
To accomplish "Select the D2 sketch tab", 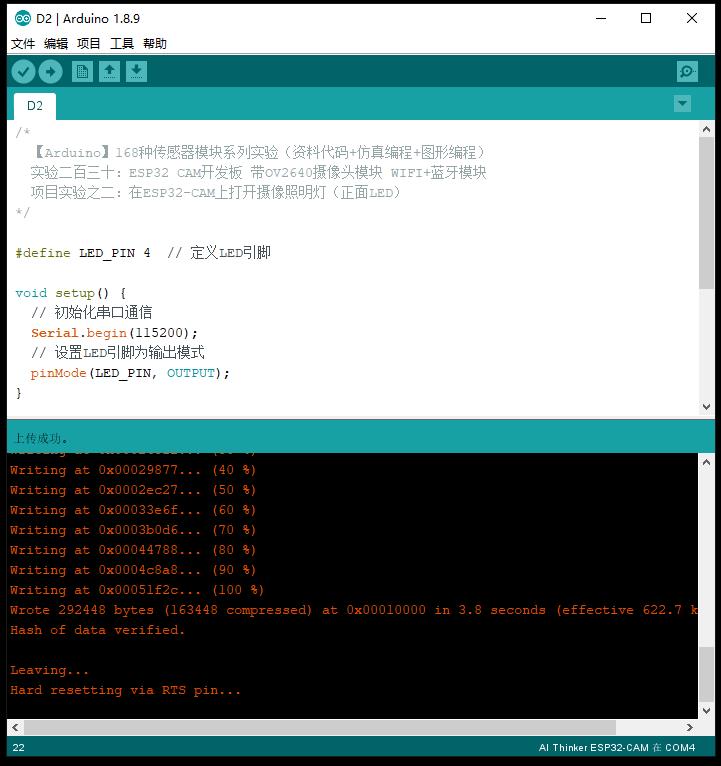I will [x=35, y=106].
